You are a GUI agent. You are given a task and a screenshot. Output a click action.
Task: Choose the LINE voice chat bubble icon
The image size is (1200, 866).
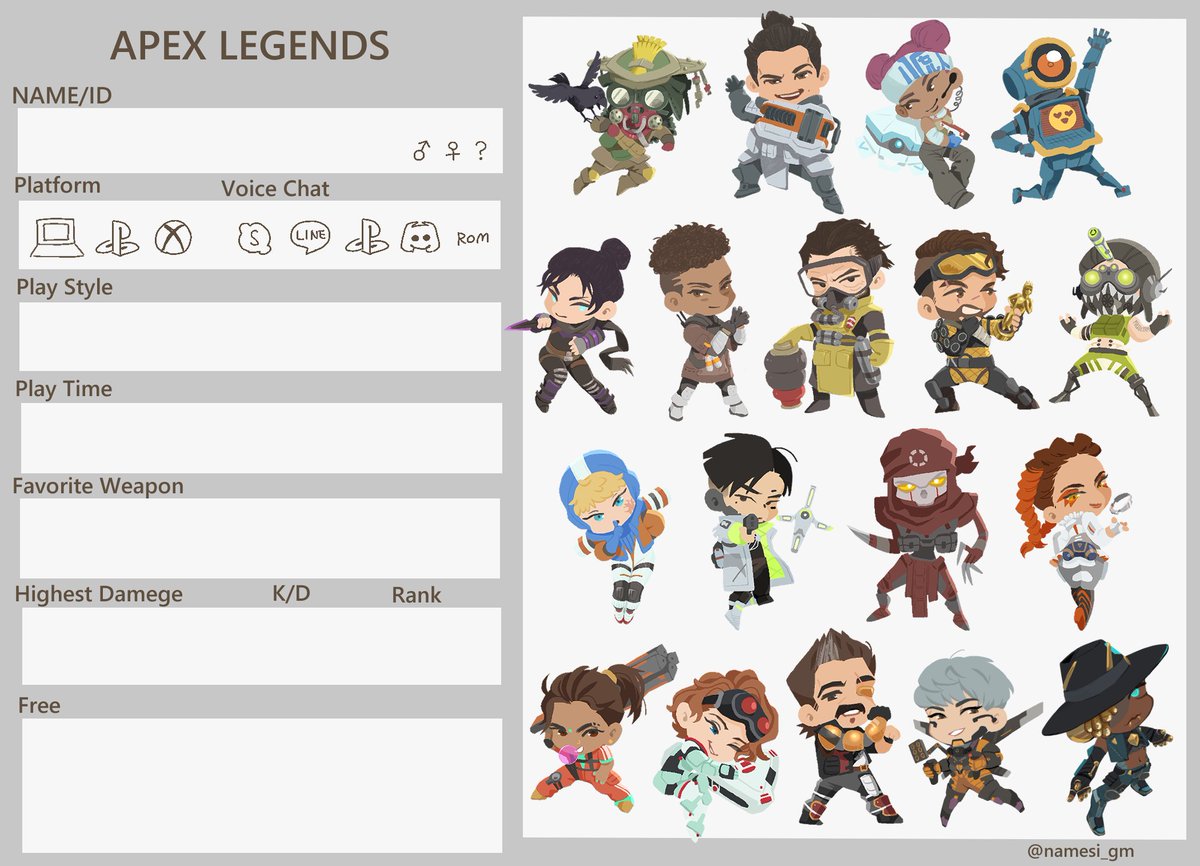pyautogui.click(x=309, y=237)
